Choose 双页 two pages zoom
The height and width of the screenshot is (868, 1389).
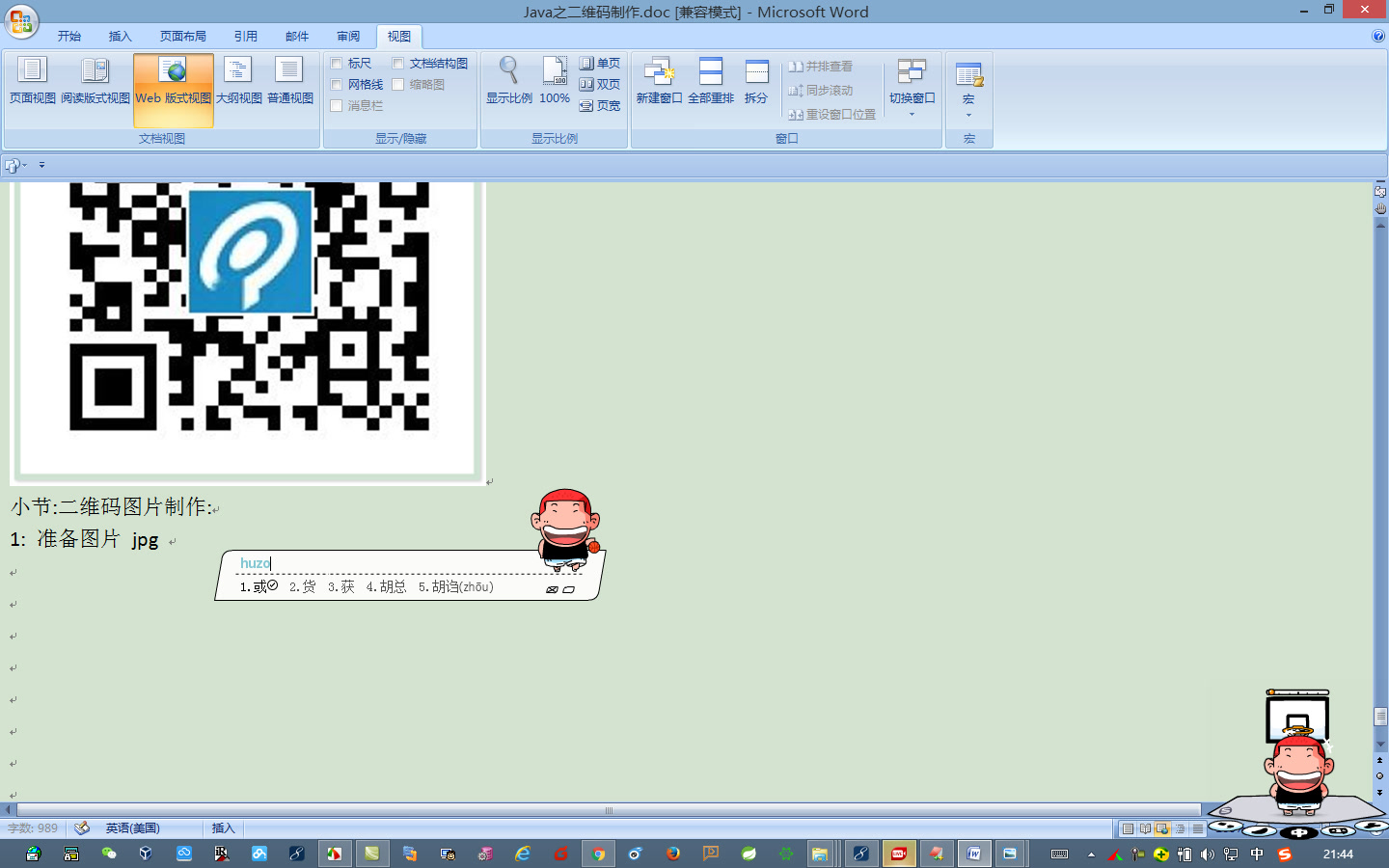600,85
